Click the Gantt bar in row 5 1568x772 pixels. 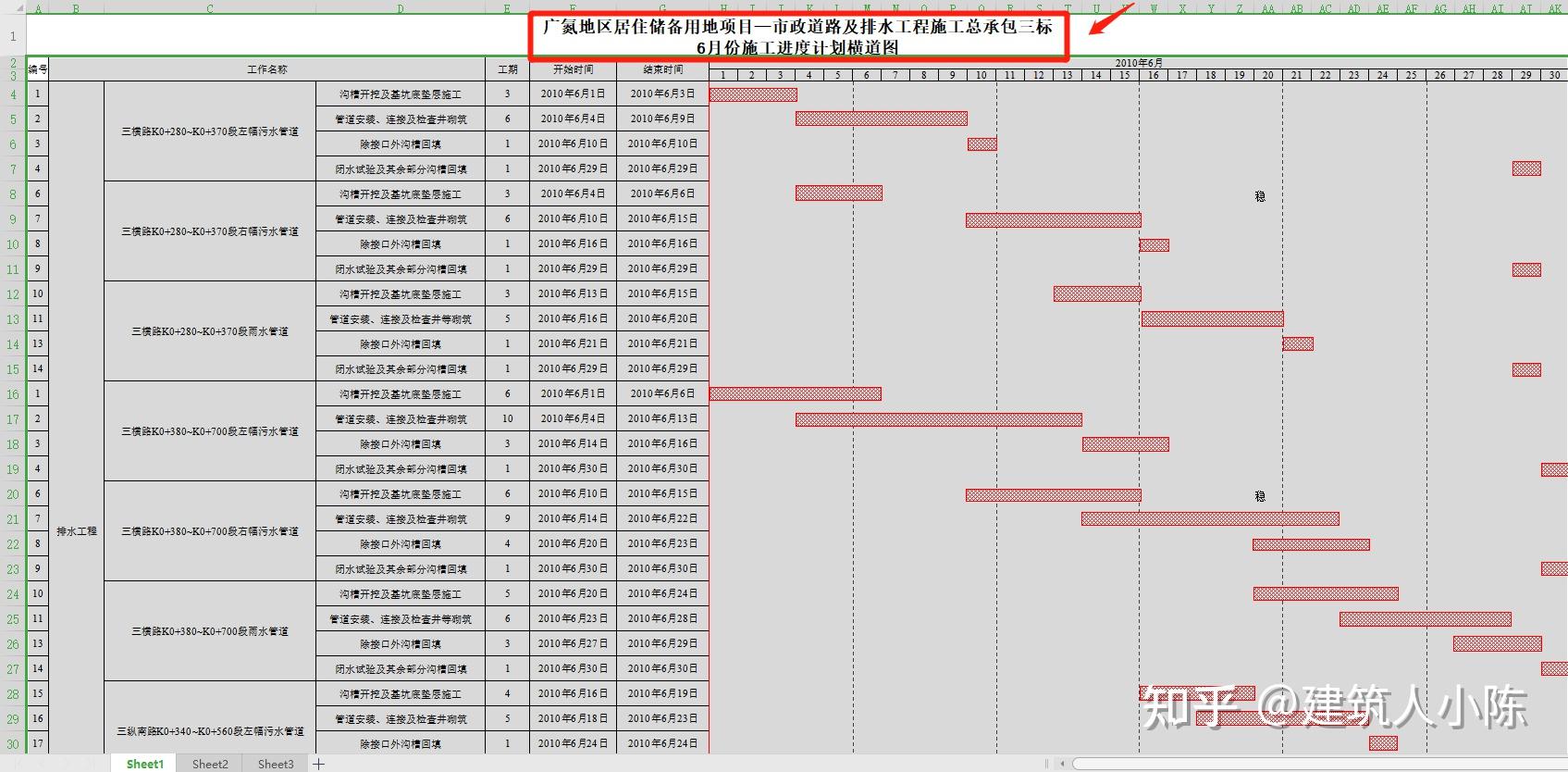pos(882,118)
